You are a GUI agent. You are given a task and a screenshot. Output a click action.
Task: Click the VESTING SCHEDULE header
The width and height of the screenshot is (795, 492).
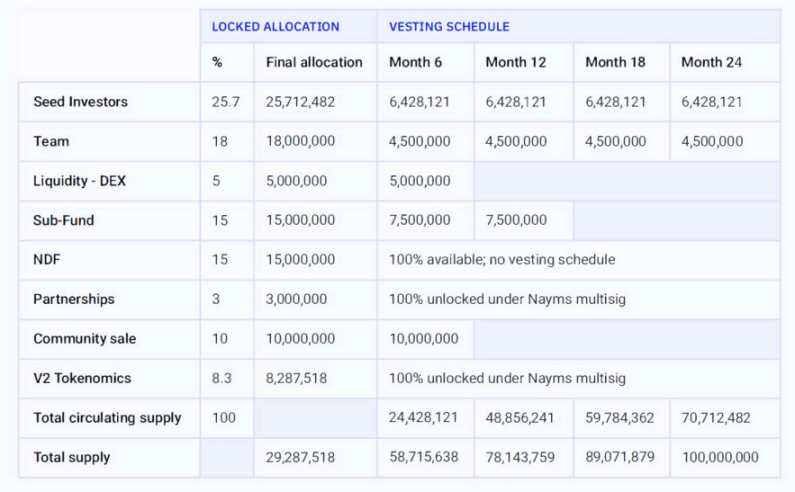click(x=449, y=27)
